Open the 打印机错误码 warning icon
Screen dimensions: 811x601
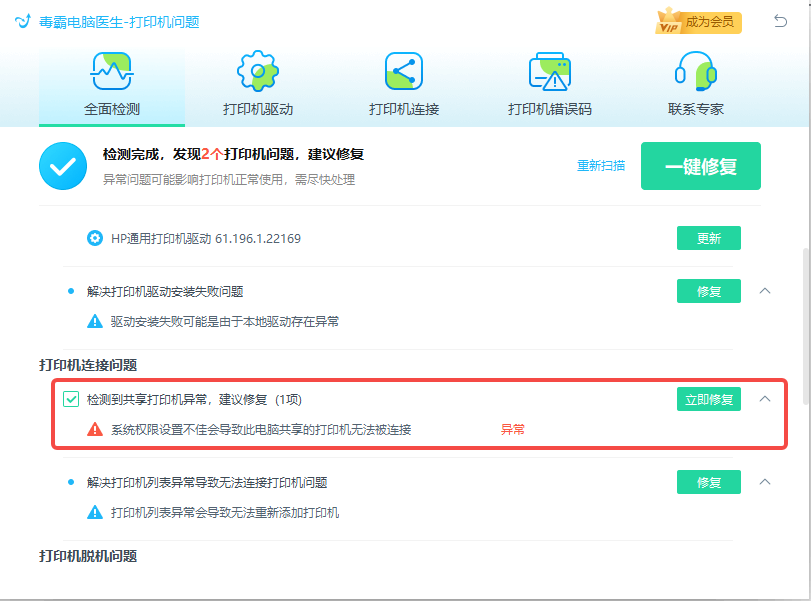[x=549, y=71]
